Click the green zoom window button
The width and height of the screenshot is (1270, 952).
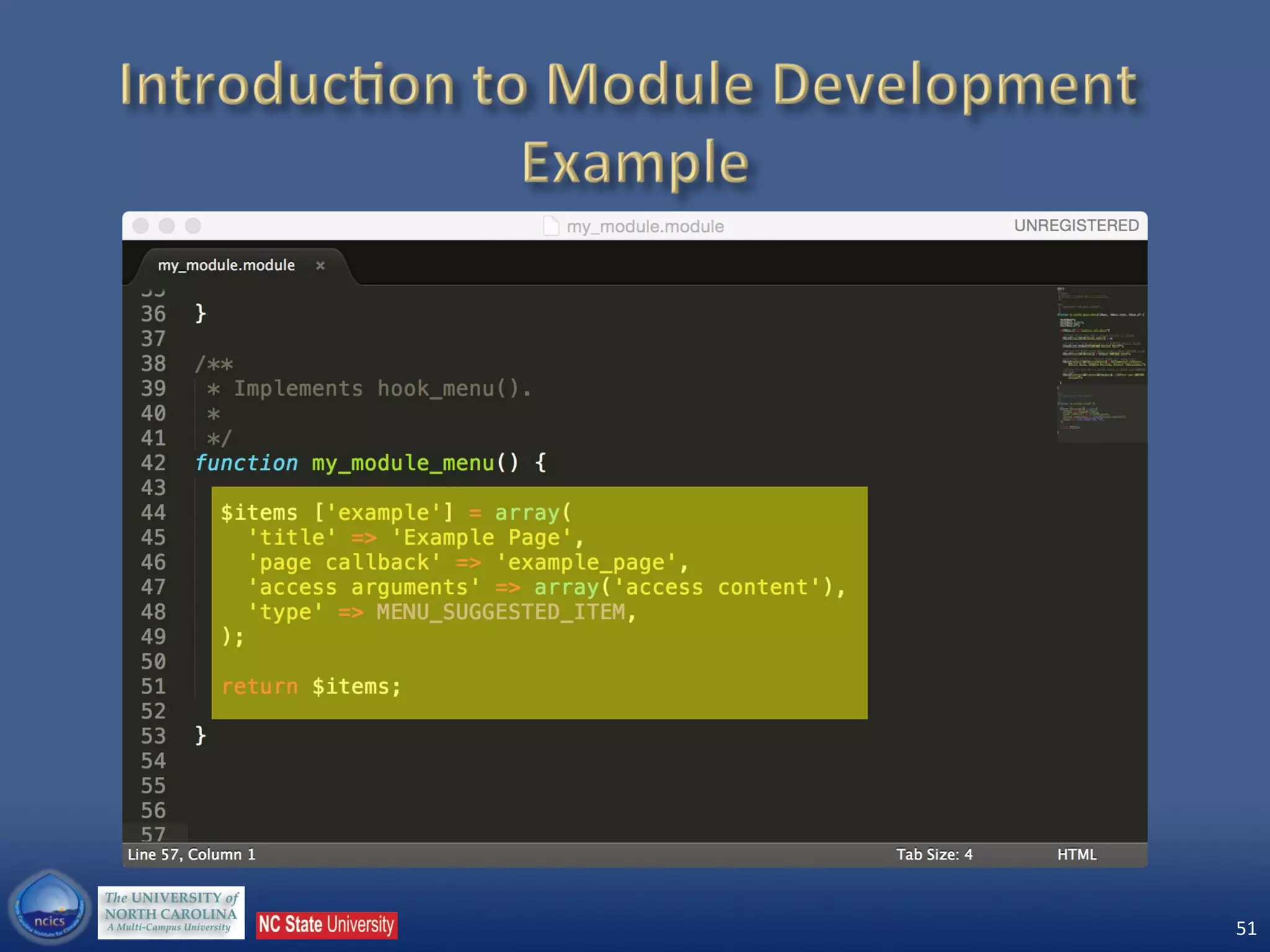coord(193,226)
